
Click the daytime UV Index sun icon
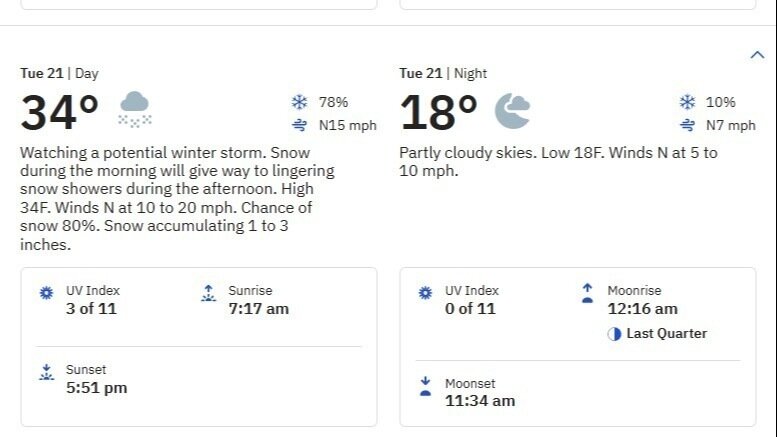tap(46, 293)
